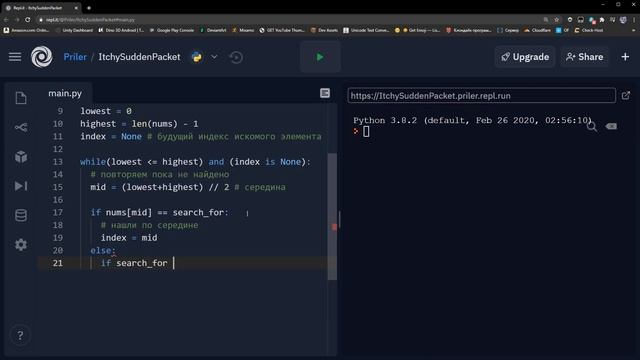Open the Files panel in the sidebar

(21, 98)
